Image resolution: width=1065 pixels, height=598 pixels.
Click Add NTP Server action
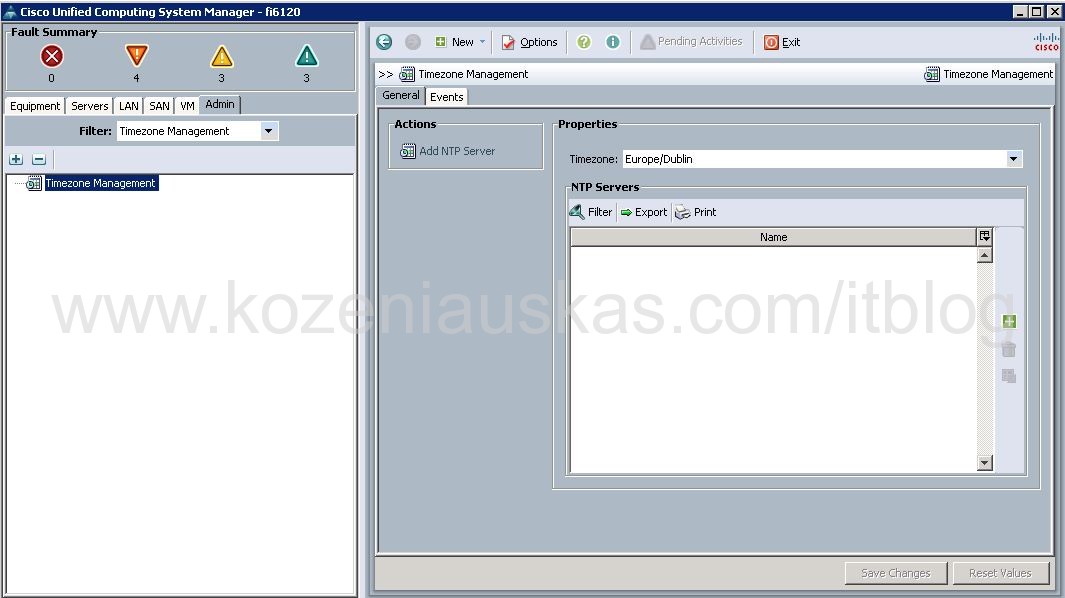tap(448, 151)
